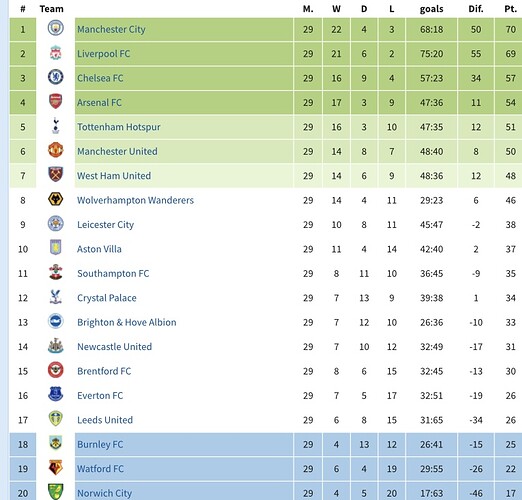This screenshot has width=522, height=500.
Task: Click the Everton FC crest icon
Action: click(x=56, y=394)
